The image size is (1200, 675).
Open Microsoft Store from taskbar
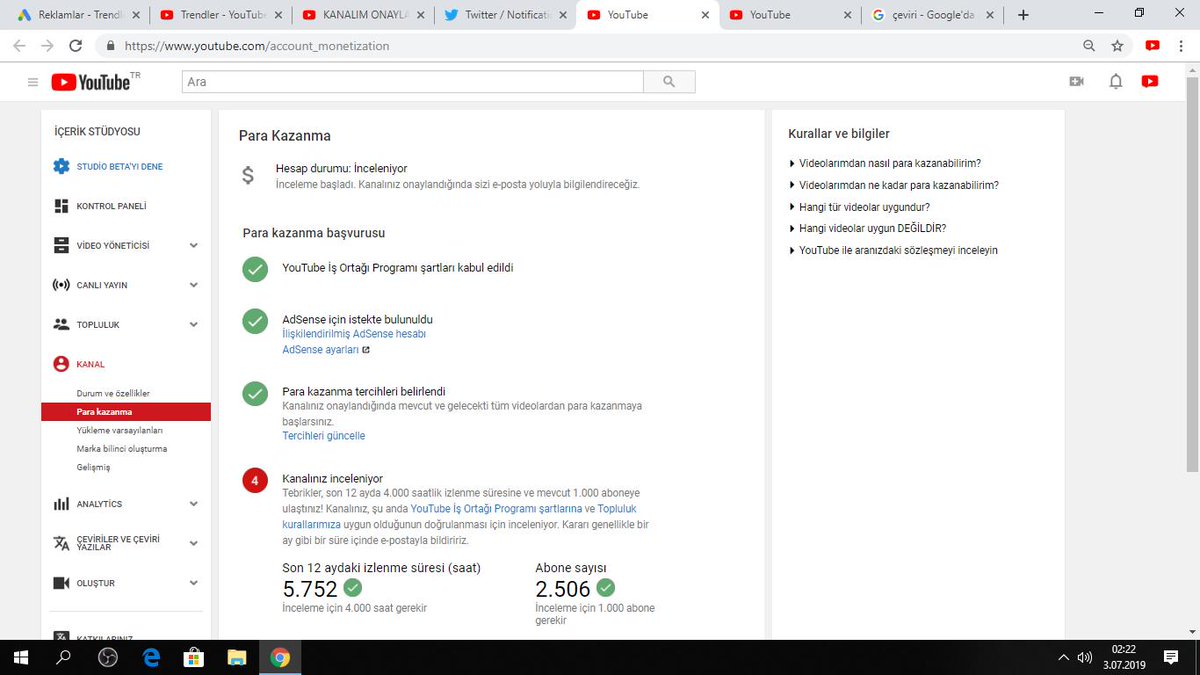point(194,657)
